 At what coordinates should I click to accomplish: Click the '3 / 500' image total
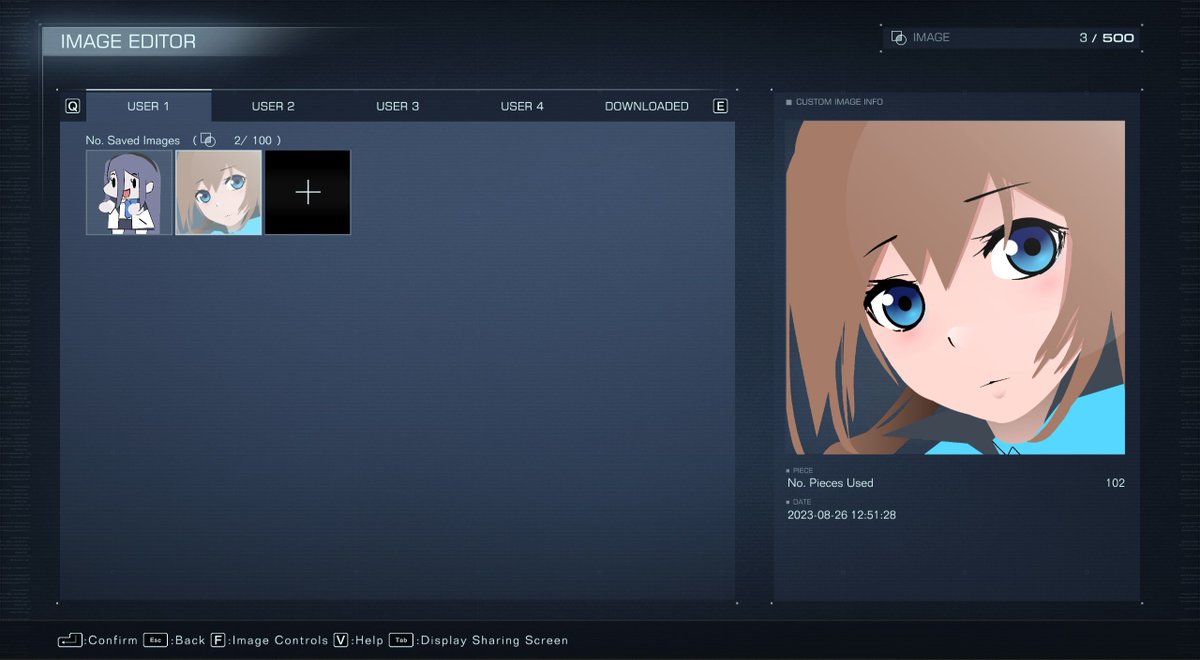click(1106, 38)
